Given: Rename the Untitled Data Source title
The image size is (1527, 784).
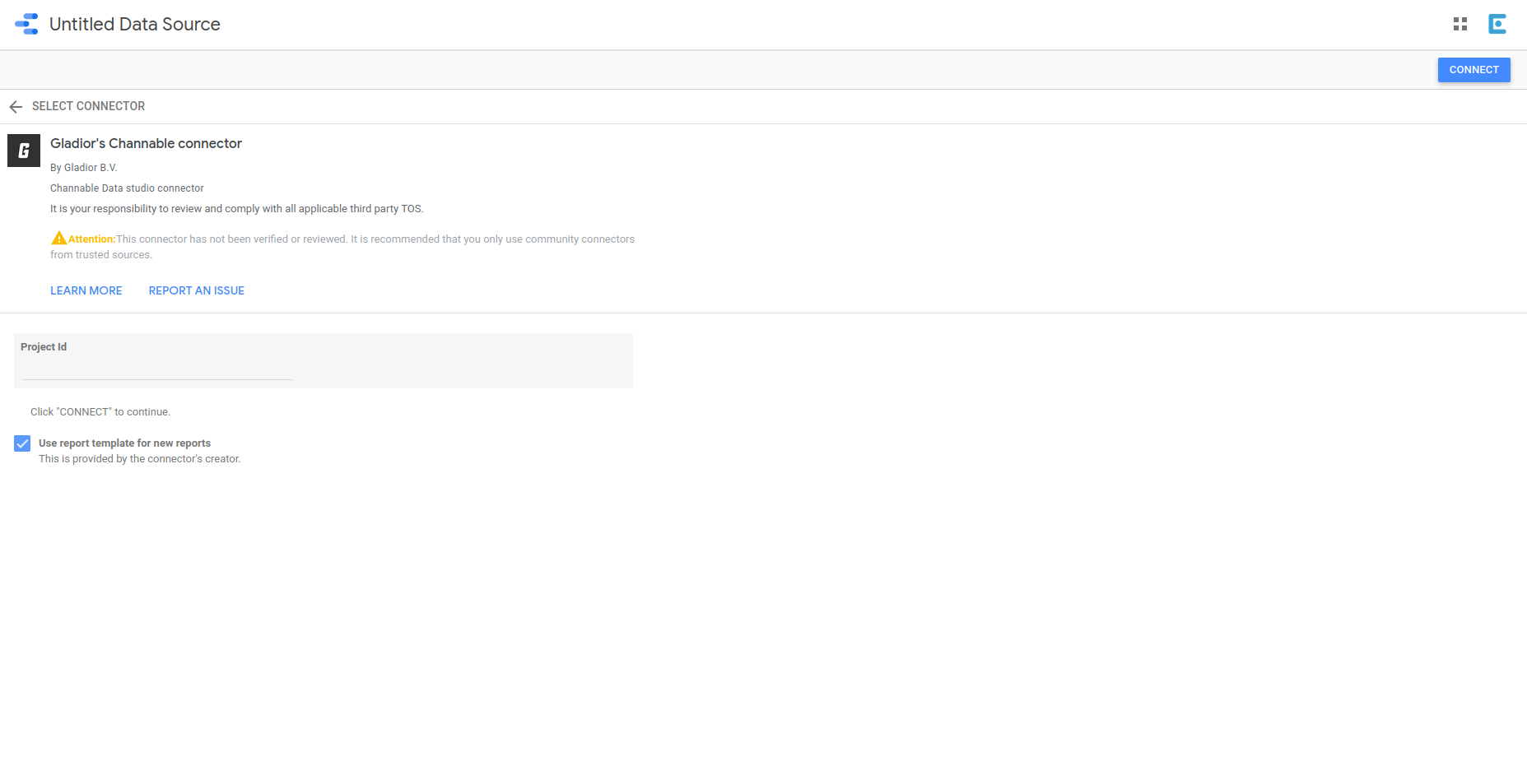Looking at the screenshot, I should tap(135, 24).
